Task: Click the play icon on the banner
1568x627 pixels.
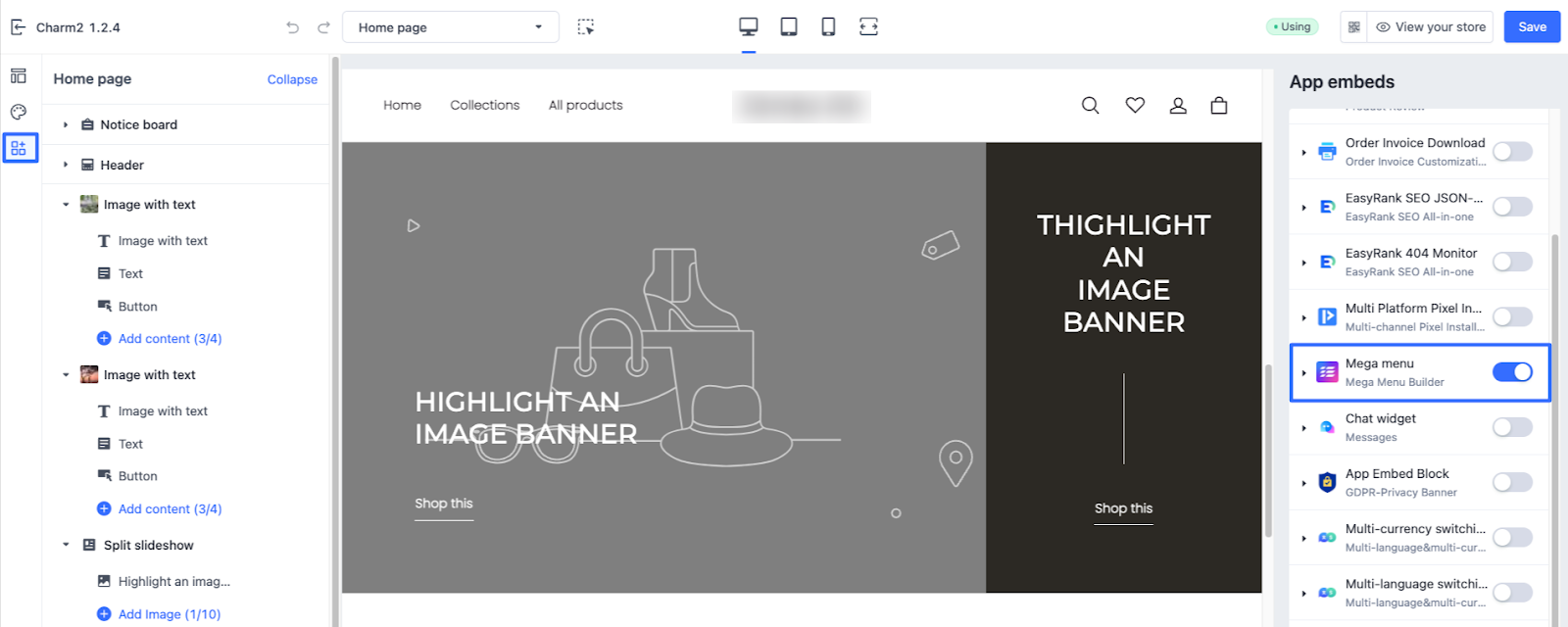Action: pos(414,226)
